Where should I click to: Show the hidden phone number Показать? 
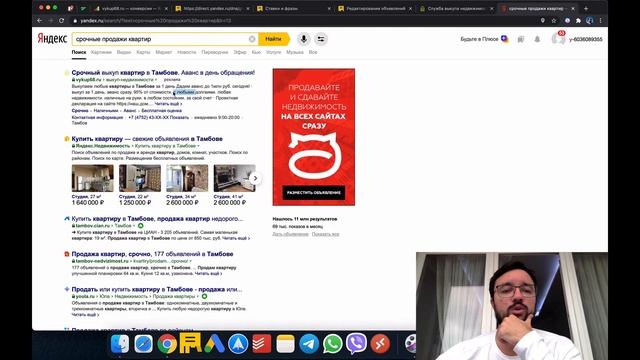coord(179,118)
